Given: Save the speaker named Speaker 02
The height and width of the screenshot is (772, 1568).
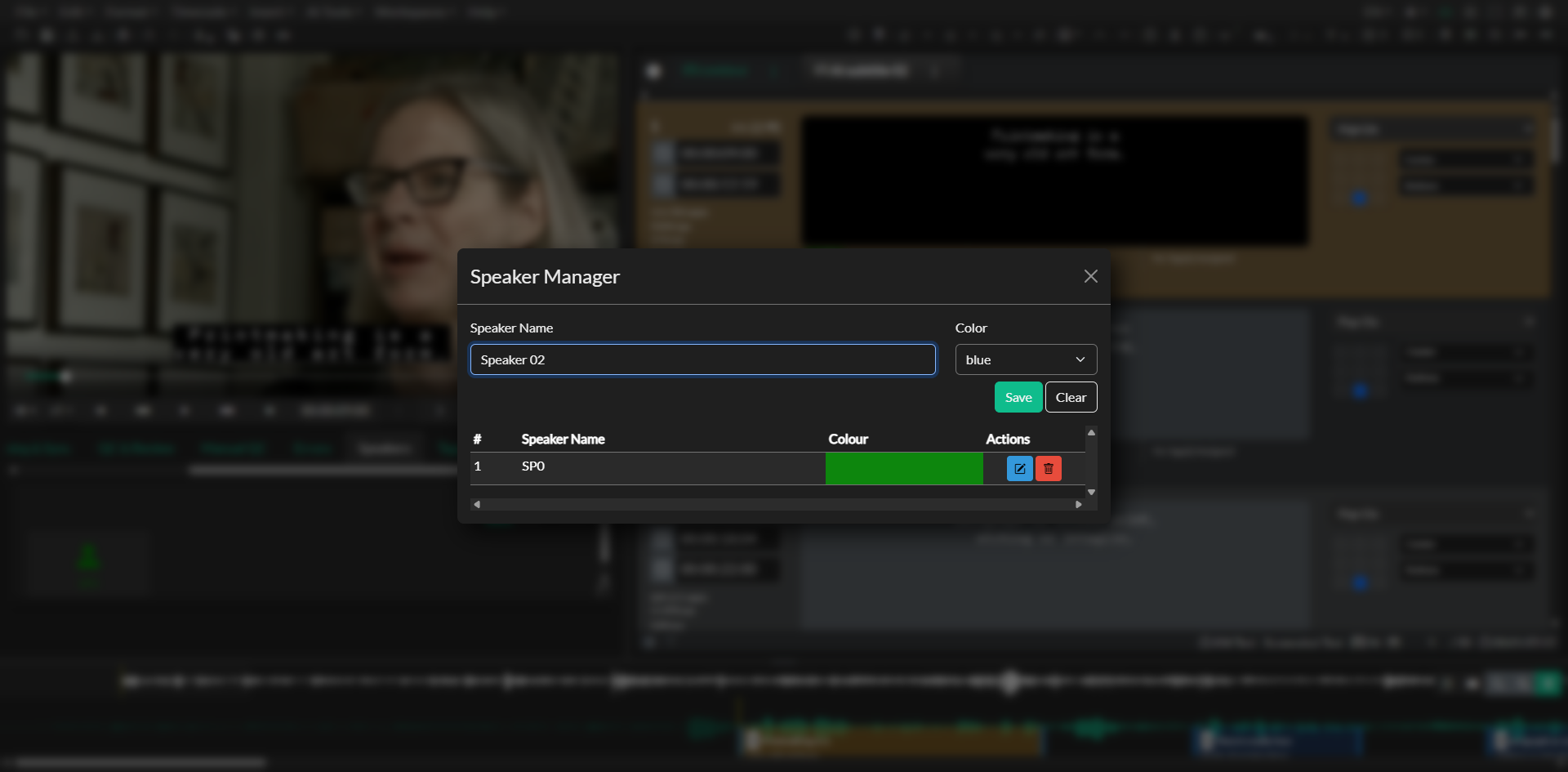Looking at the screenshot, I should click(1018, 397).
